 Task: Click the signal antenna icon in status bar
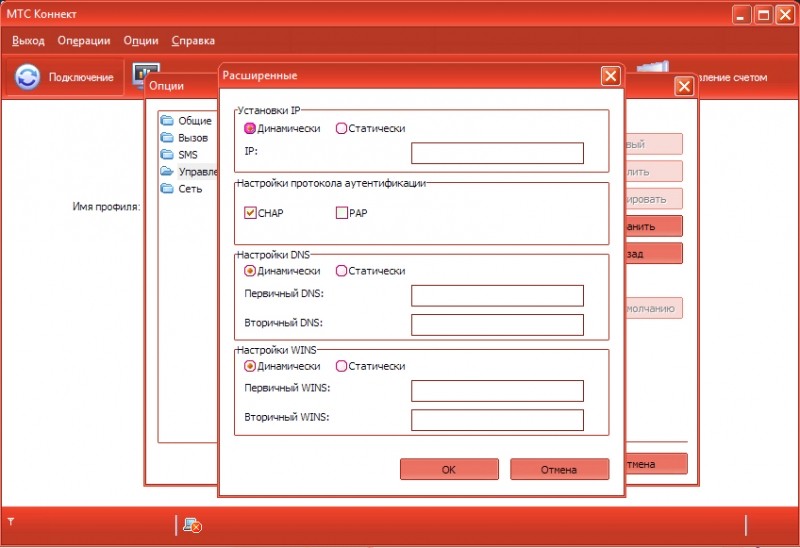click(x=11, y=521)
